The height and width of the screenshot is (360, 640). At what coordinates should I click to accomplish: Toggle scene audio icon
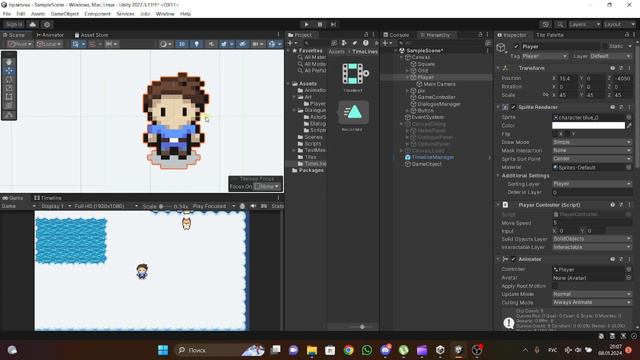[211, 44]
